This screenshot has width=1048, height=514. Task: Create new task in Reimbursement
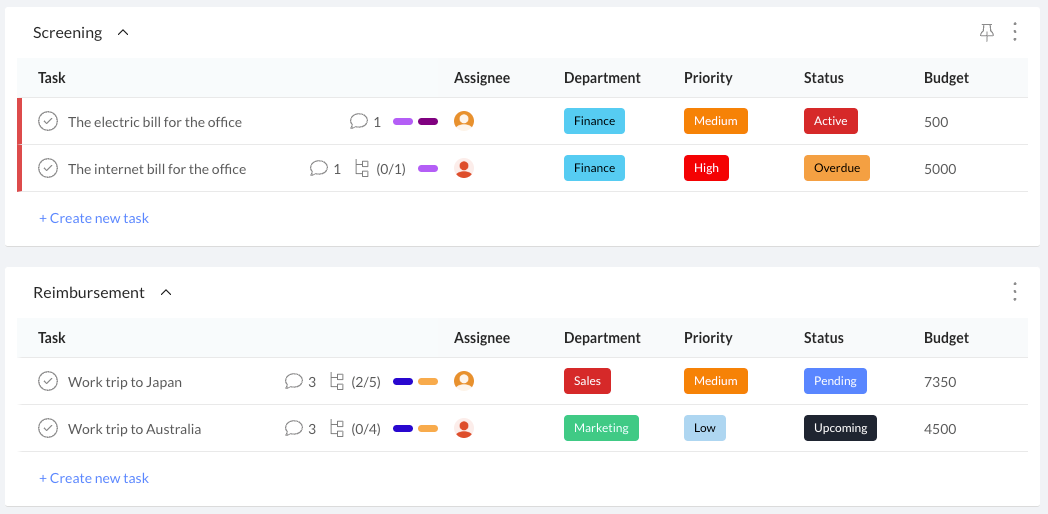(x=94, y=478)
